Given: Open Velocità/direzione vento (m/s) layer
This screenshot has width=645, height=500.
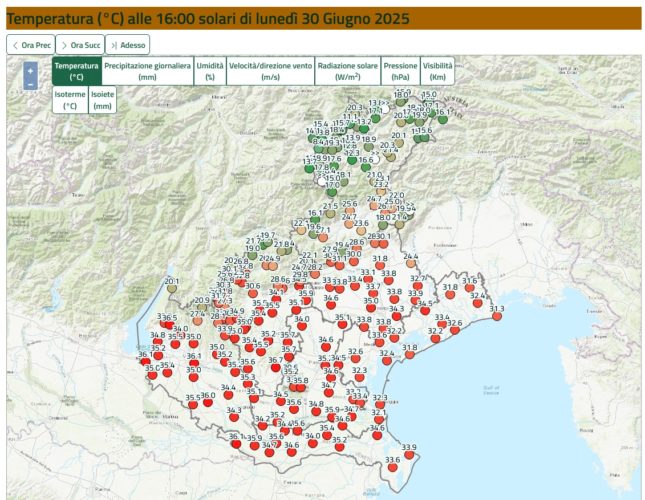Looking at the screenshot, I should click(x=270, y=70).
